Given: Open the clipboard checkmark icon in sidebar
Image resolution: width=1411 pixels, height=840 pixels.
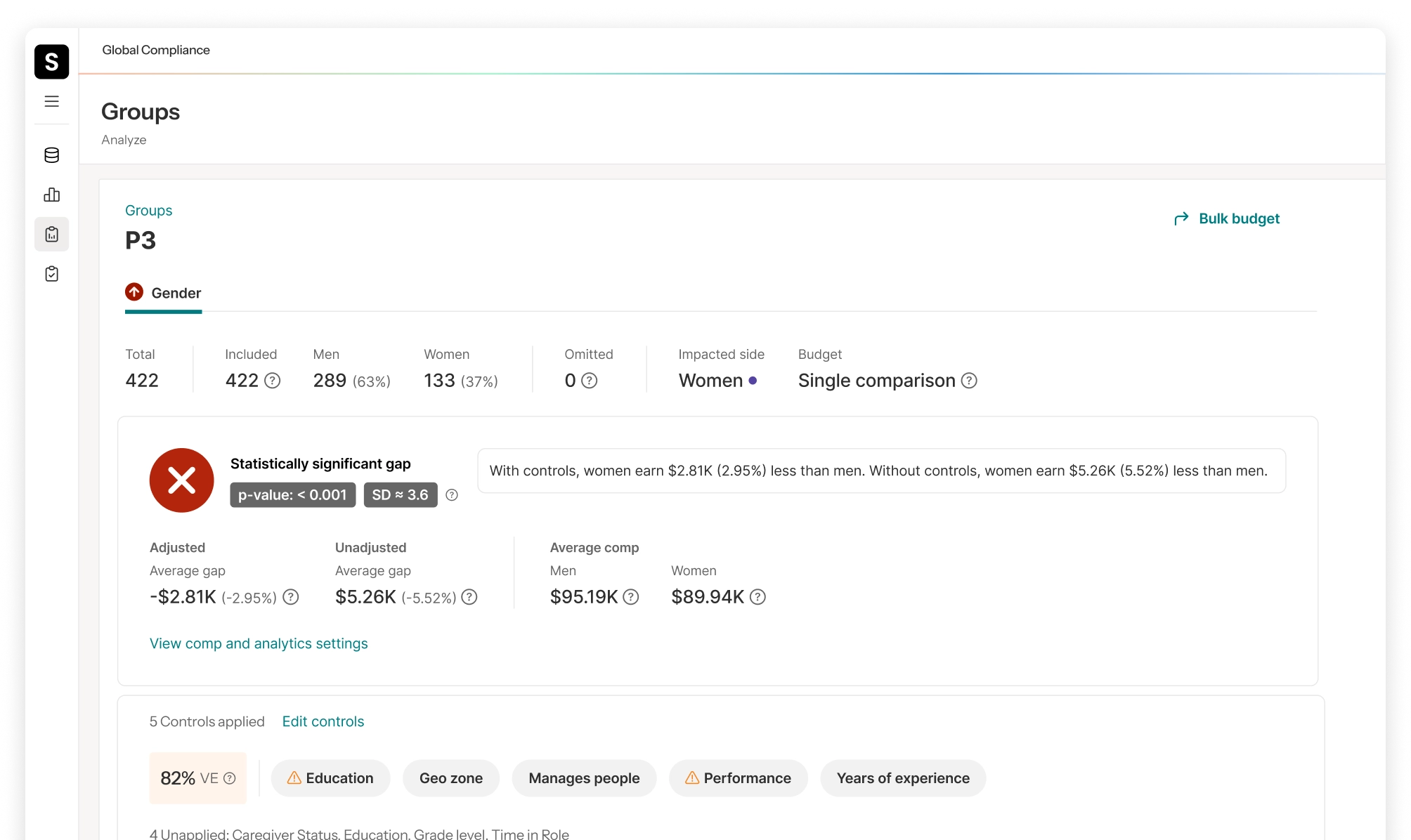Looking at the screenshot, I should tap(52, 274).
